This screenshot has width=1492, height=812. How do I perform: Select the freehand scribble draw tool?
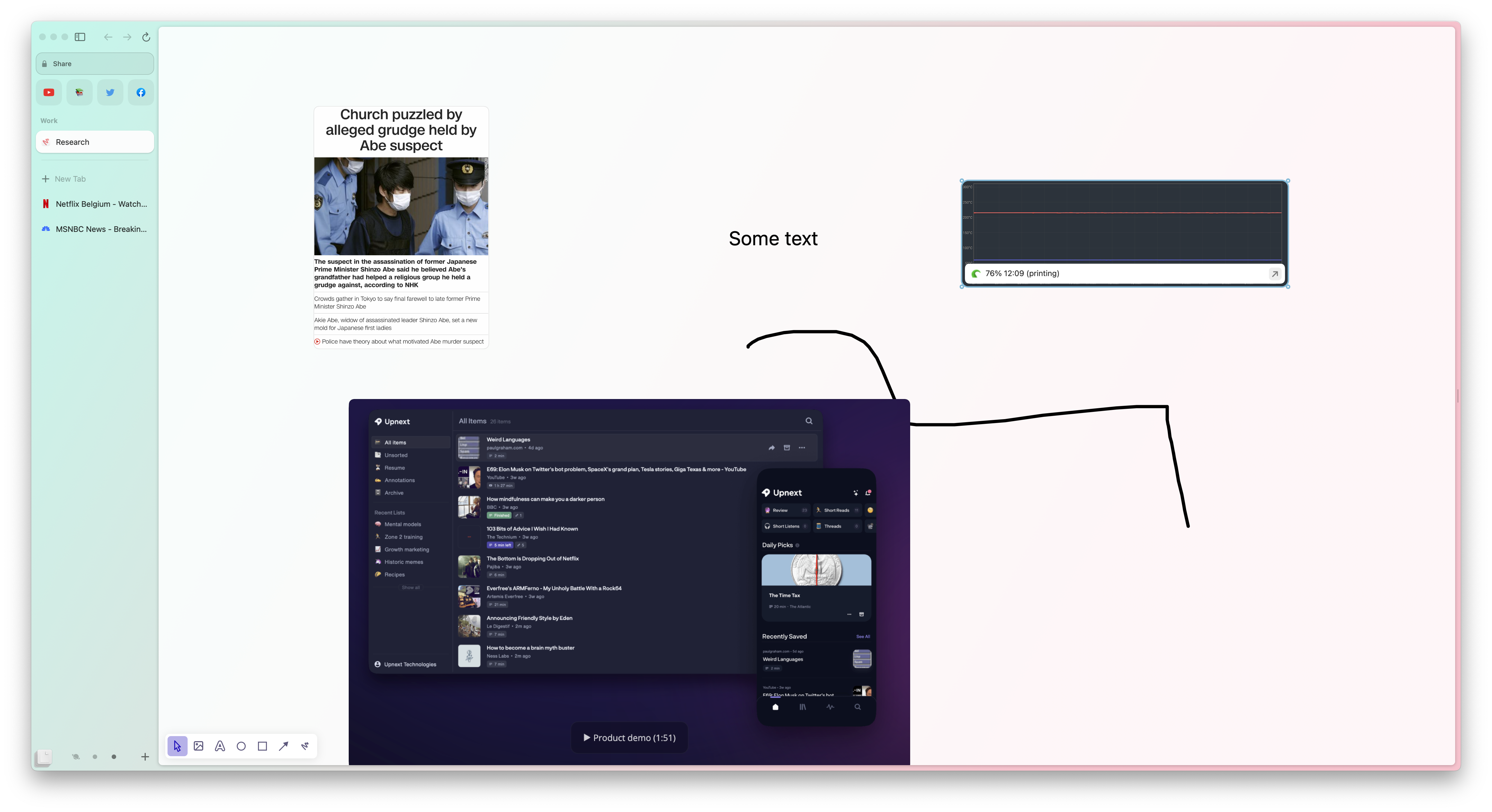pyautogui.click(x=305, y=747)
